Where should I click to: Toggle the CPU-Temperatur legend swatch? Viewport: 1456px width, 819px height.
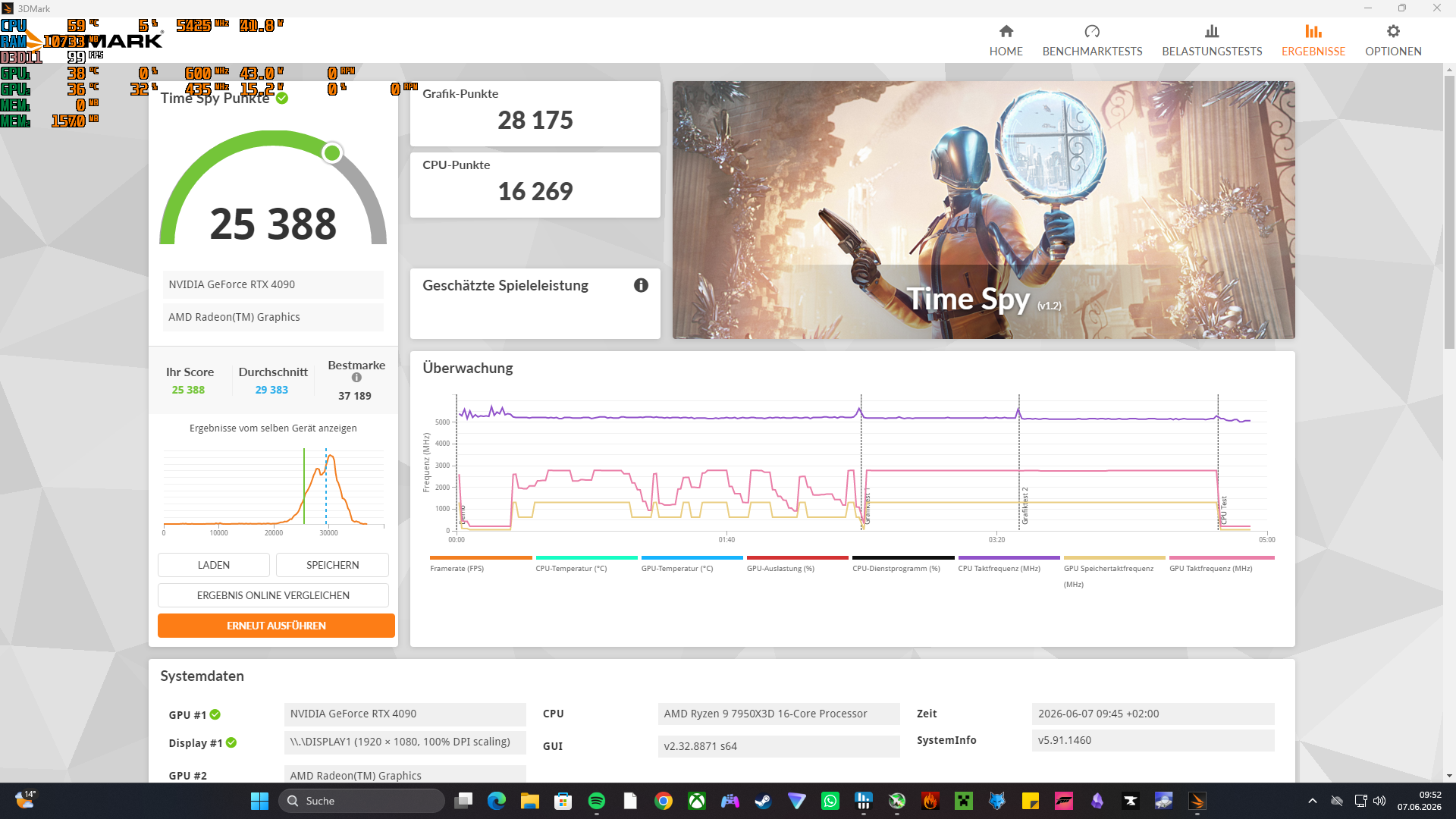coord(586,557)
